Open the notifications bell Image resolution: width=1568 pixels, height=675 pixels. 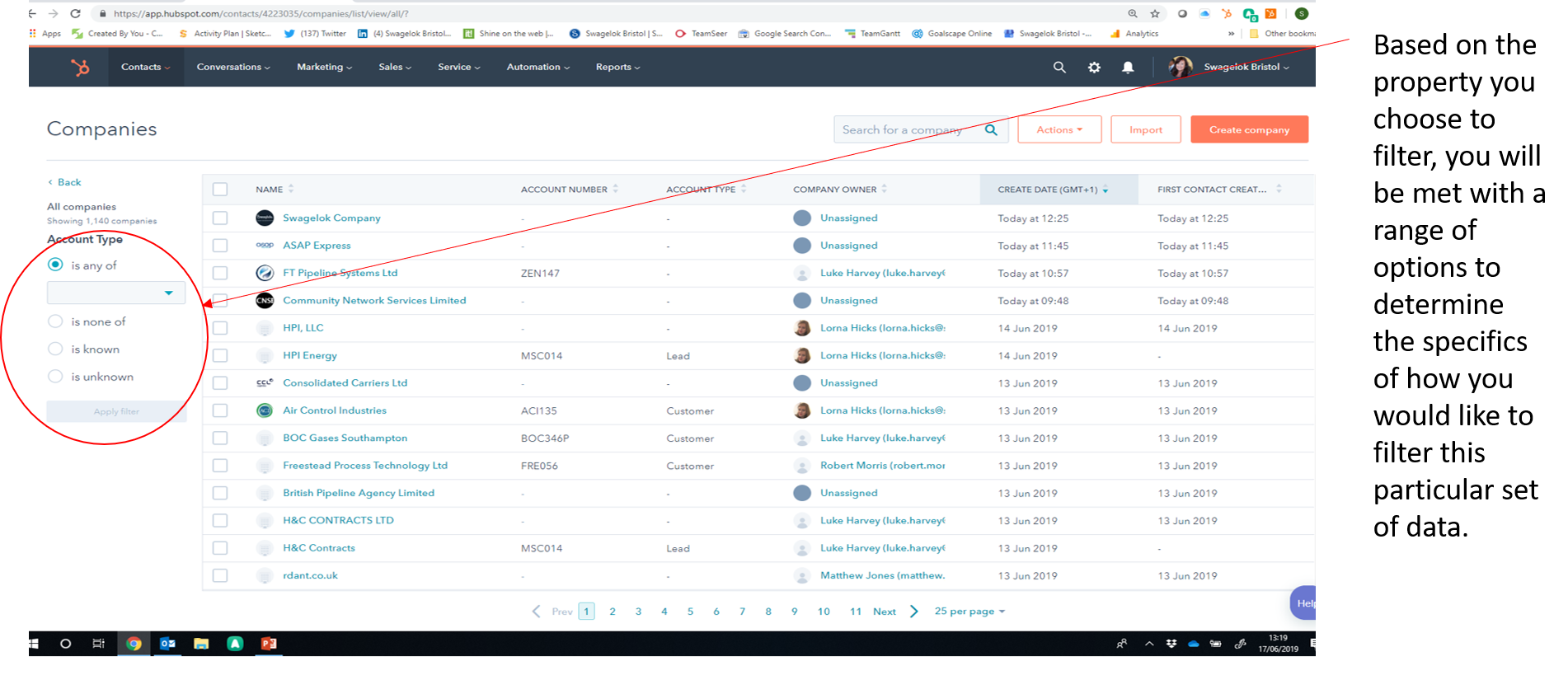point(1128,68)
